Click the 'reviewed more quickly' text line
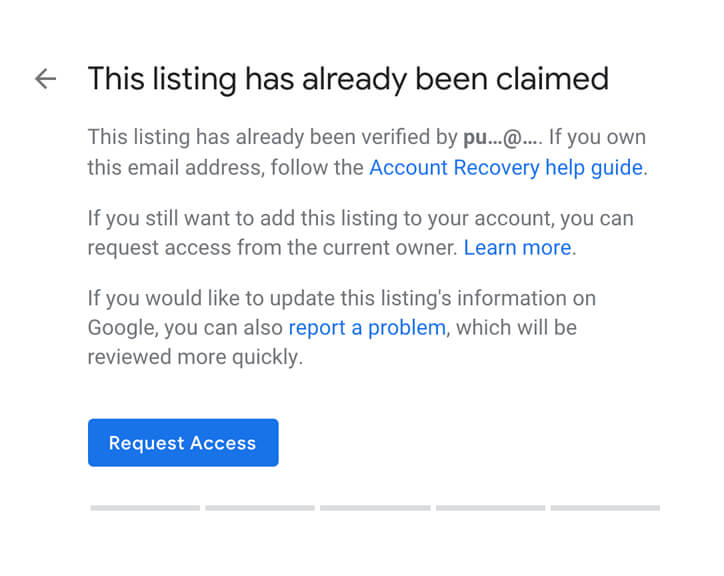 pyautogui.click(x=195, y=357)
